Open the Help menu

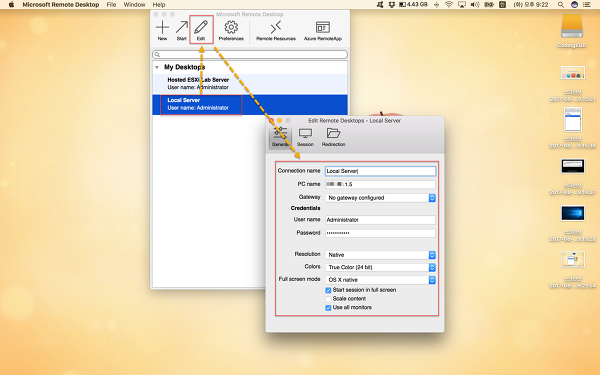(x=159, y=5)
